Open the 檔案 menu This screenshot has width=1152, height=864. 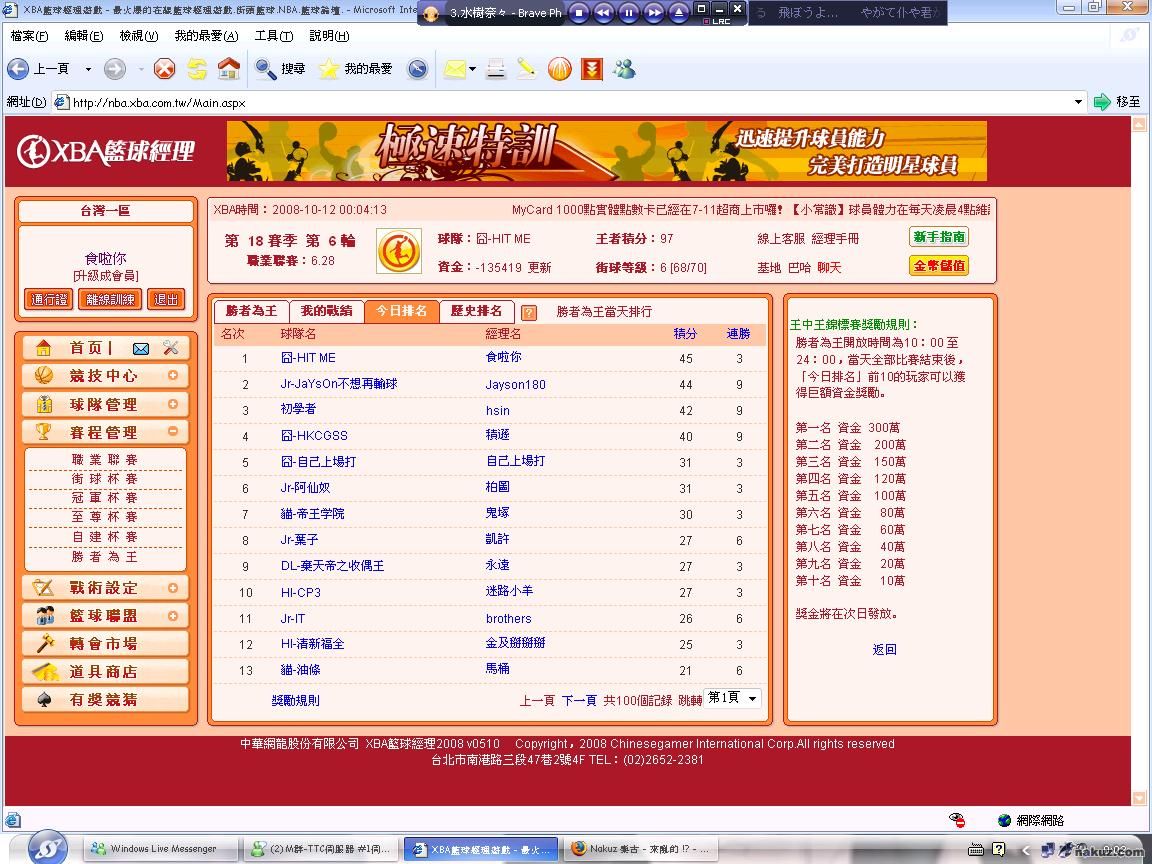(x=29, y=35)
